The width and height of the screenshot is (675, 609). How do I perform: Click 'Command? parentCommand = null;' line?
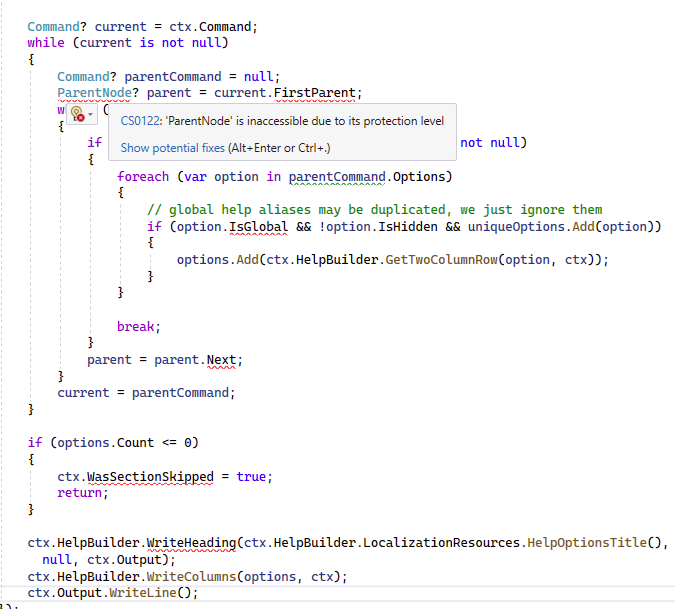(x=169, y=77)
